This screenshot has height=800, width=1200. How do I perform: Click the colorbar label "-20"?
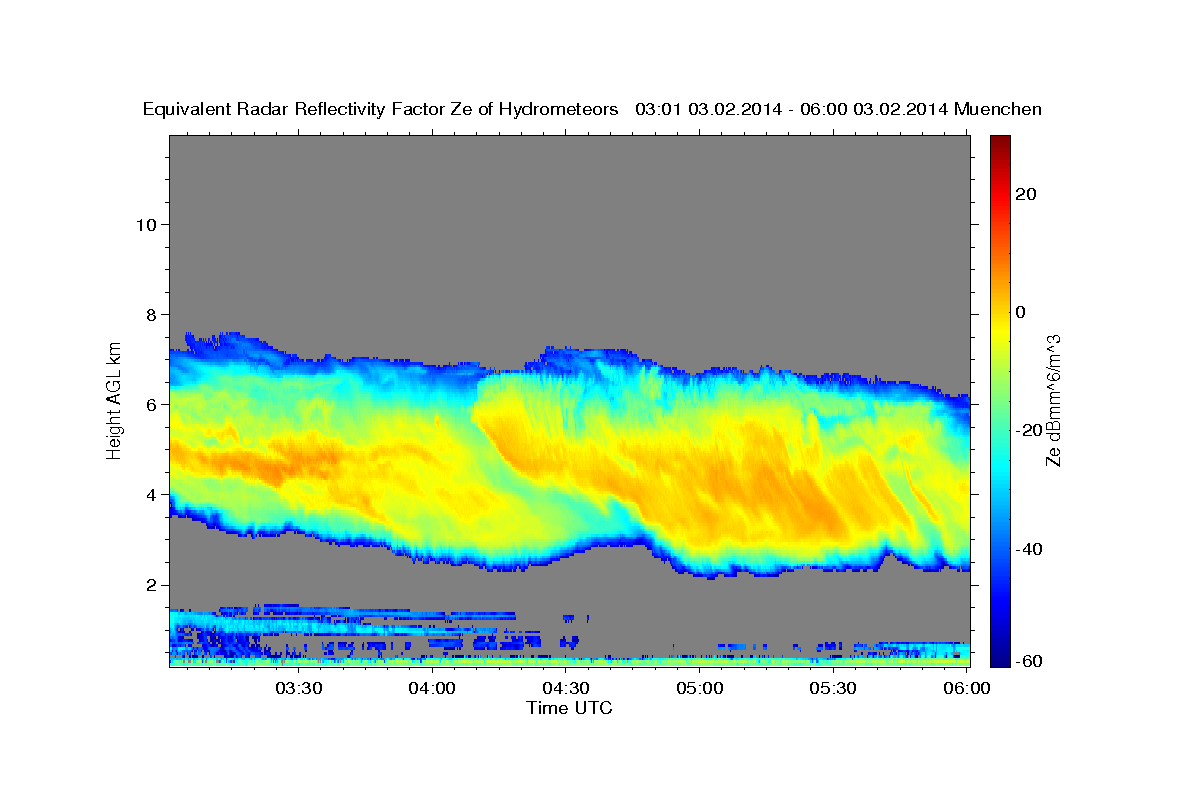click(1030, 430)
